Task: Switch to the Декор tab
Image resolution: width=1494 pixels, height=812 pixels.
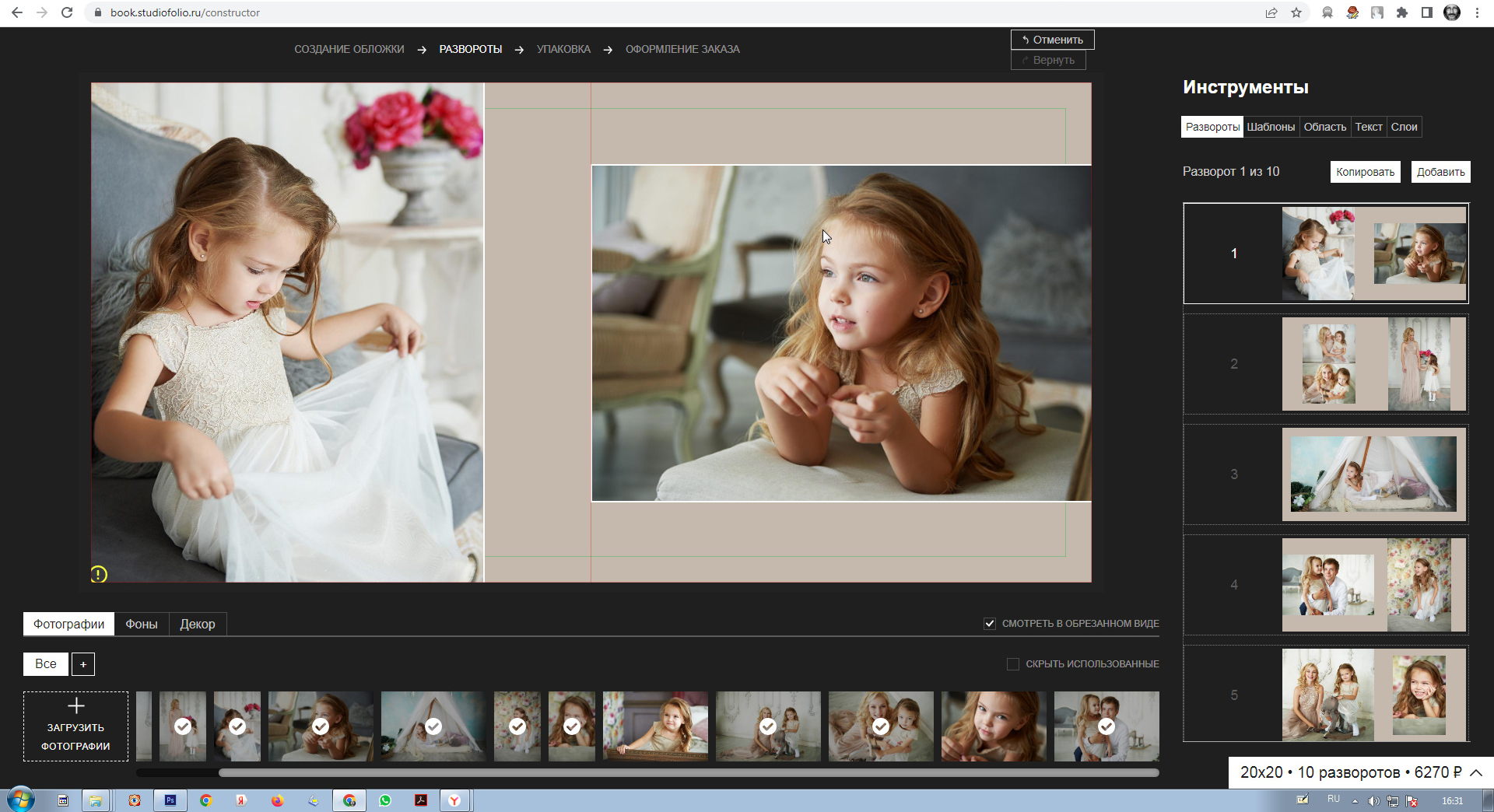Action: coord(198,624)
